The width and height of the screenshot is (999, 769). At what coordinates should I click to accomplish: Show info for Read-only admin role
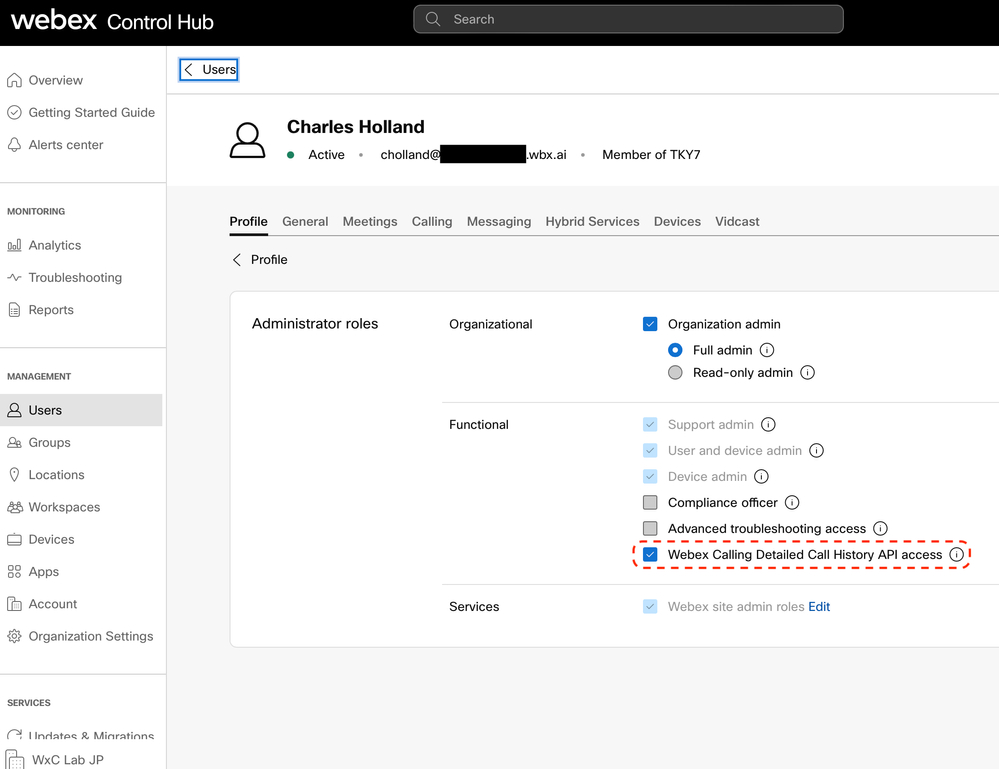point(807,373)
